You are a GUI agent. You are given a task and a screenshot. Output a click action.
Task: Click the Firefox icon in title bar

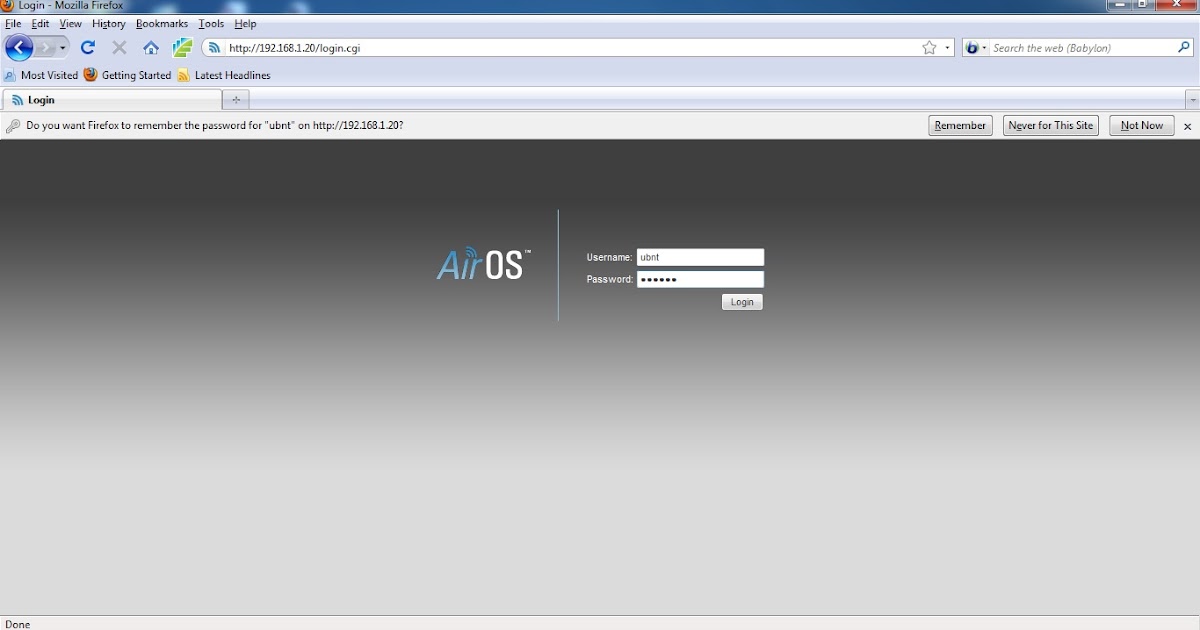8,5
